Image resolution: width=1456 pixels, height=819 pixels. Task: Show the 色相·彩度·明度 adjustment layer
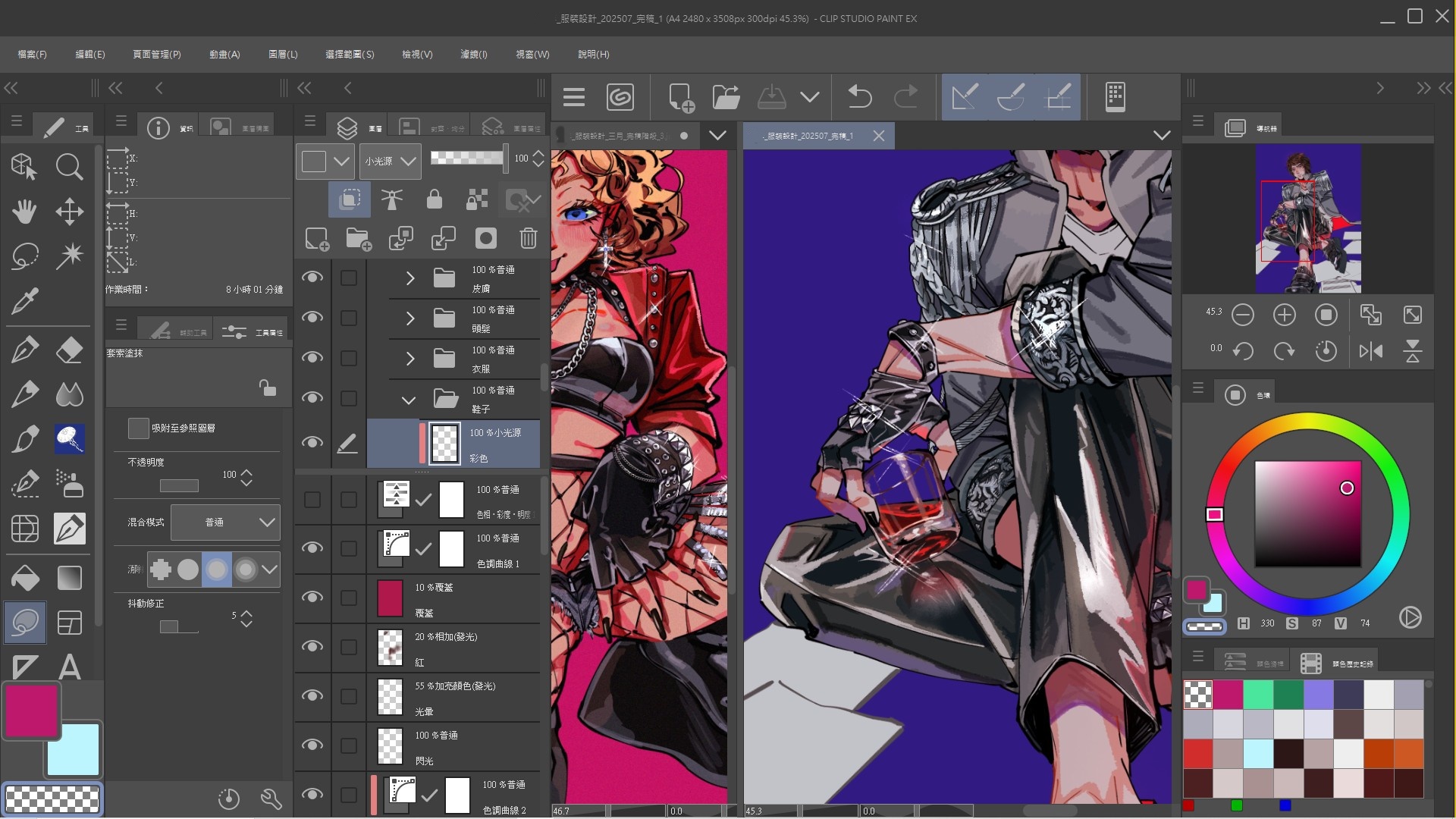[x=312, y=500]
